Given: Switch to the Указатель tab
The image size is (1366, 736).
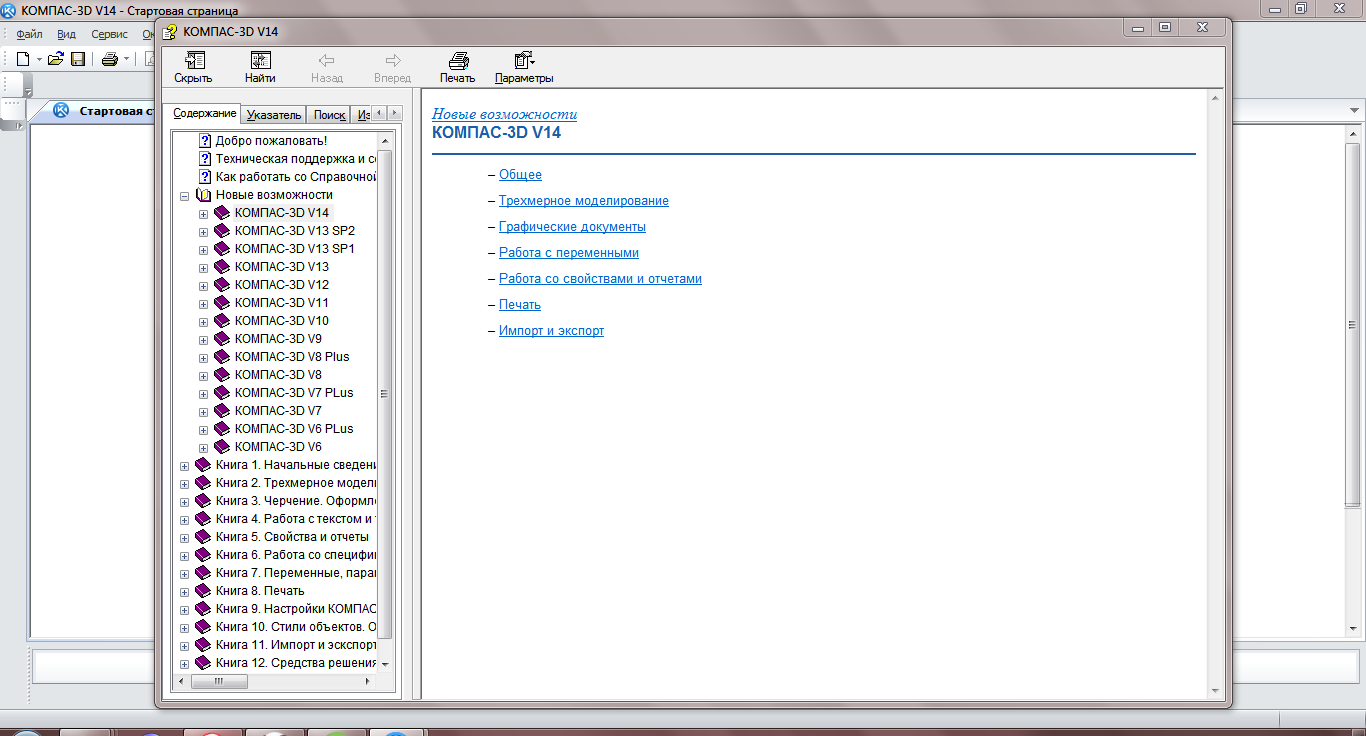Looking at the screenshot, I should 273,115.
